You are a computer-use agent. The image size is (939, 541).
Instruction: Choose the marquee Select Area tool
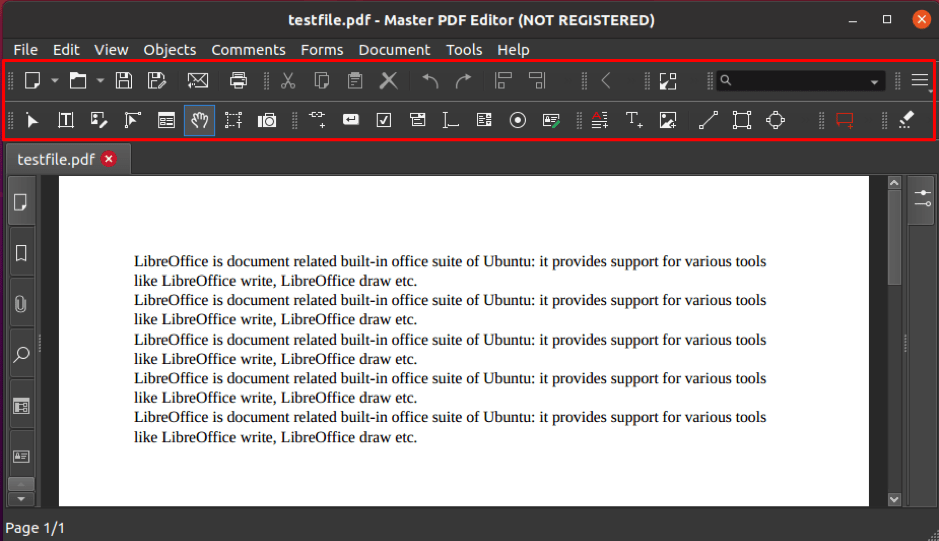coord(233,120)
